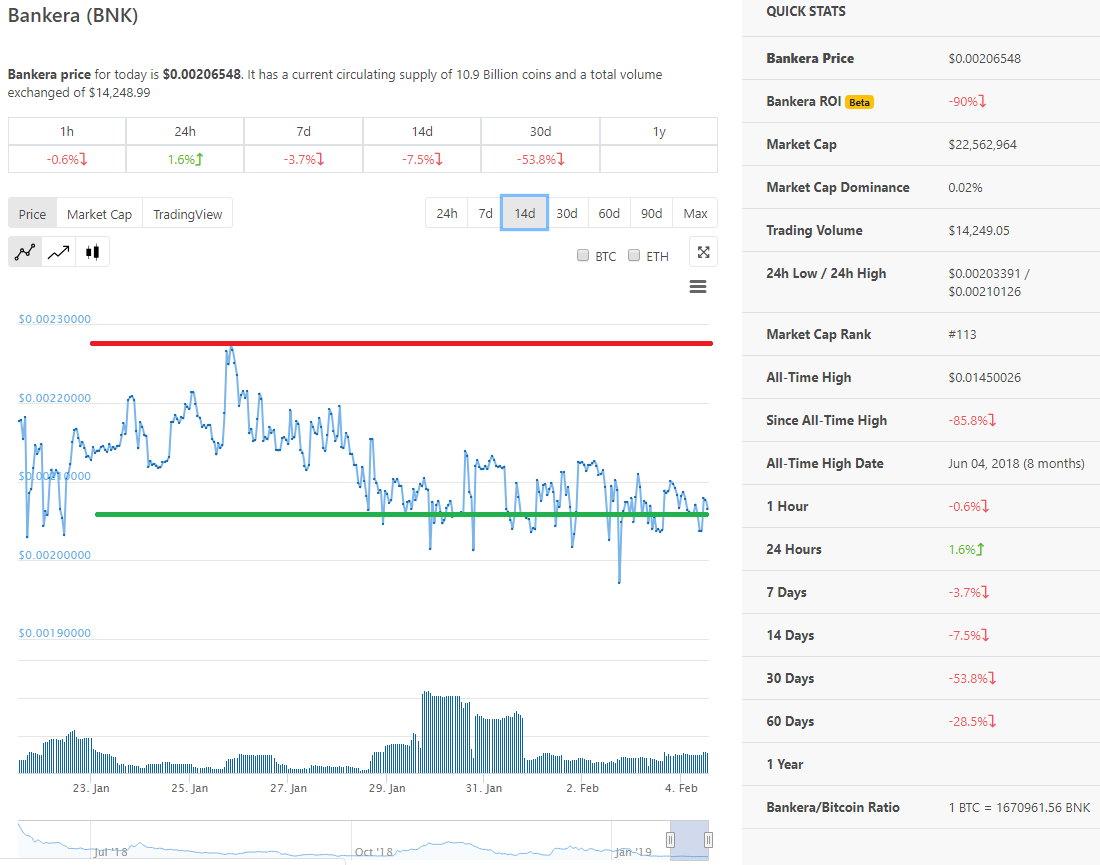1100x865 pixels.
Task: Switch to the Market Cap tab
Action: (99, 214)
